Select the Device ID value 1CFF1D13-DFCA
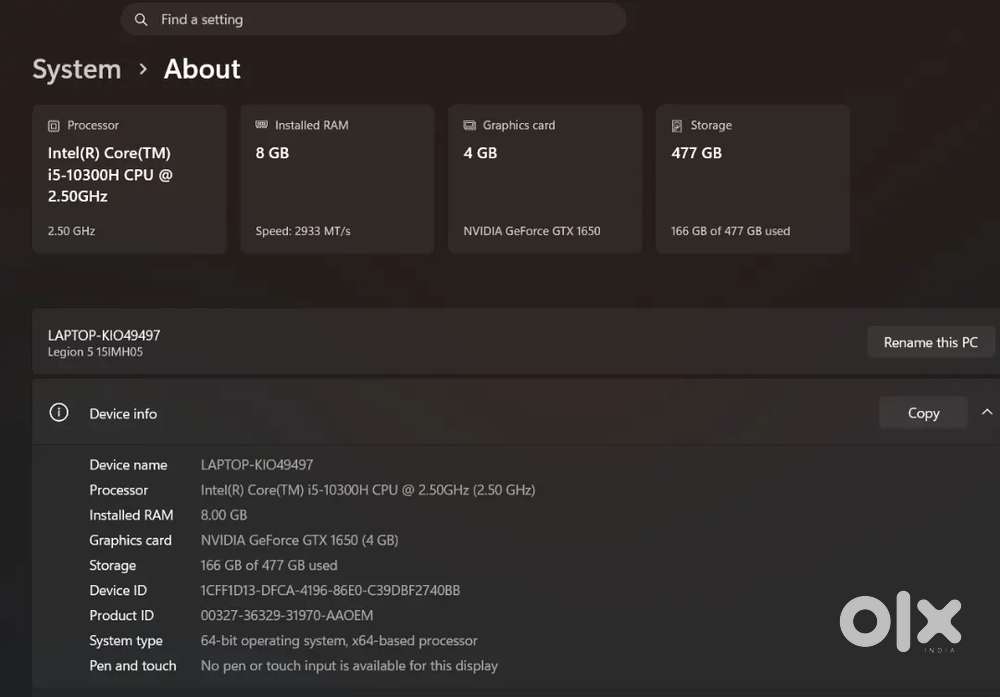 pyautogui.click(x=330, y=591)
